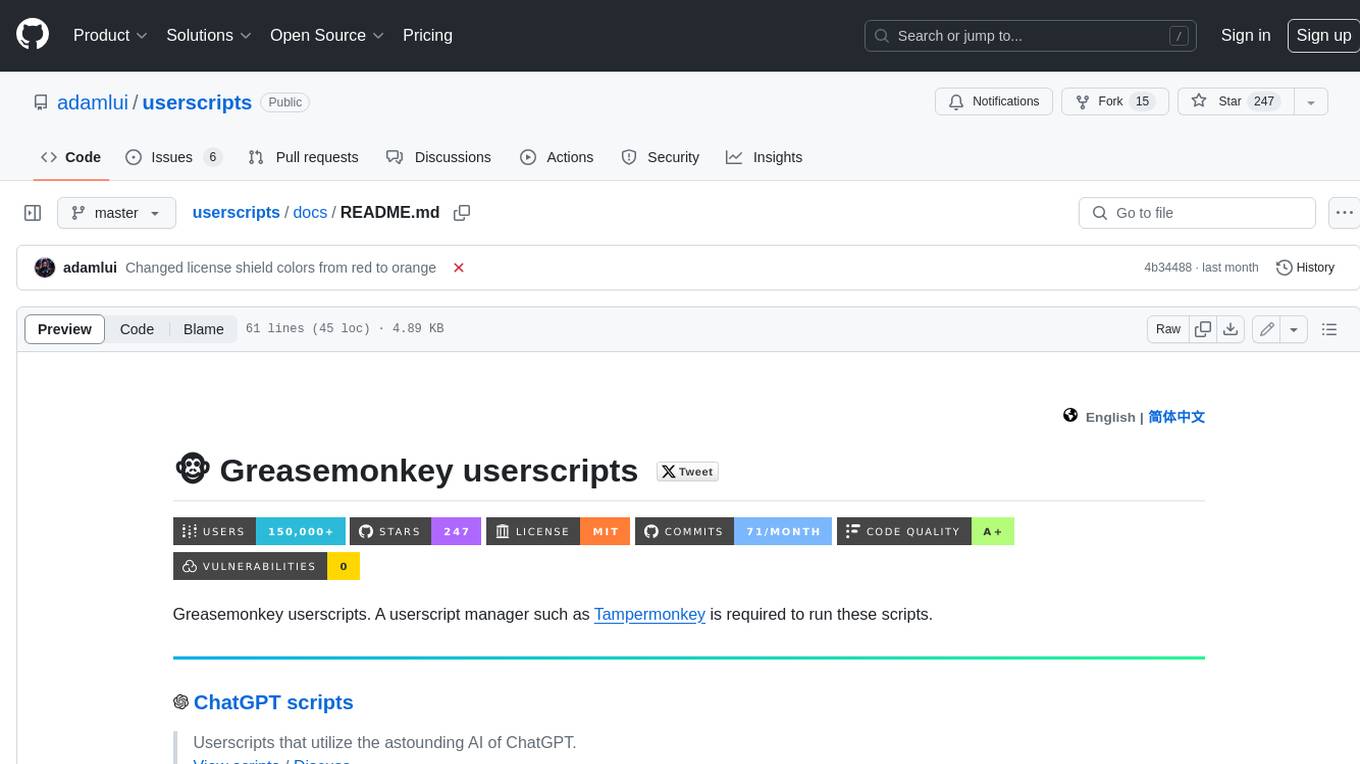Click the Tweet badge
This screenshot has height=764, width=1360.
pyautogui.click(x=688, y=472)
